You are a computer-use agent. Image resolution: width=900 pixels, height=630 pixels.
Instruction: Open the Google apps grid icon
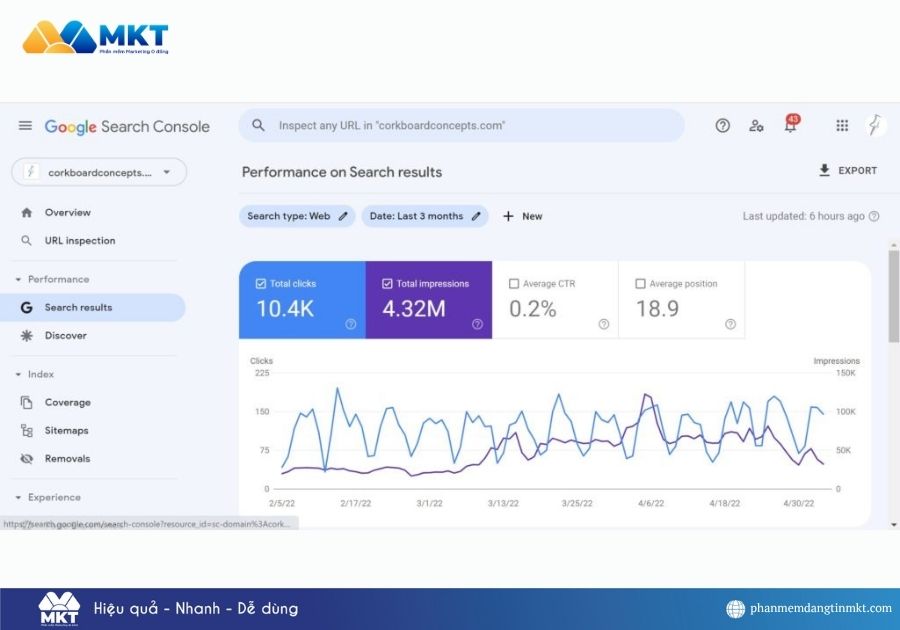point(842,125)
